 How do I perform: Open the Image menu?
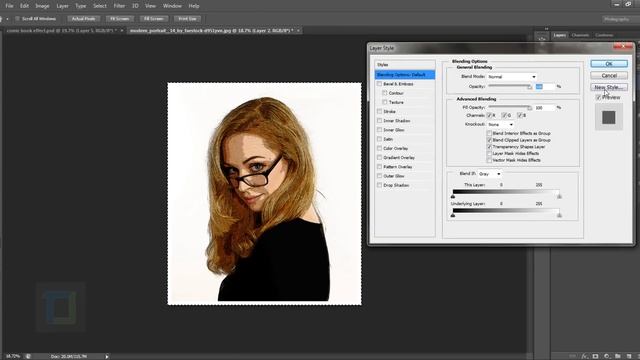[x=42, y=6]
